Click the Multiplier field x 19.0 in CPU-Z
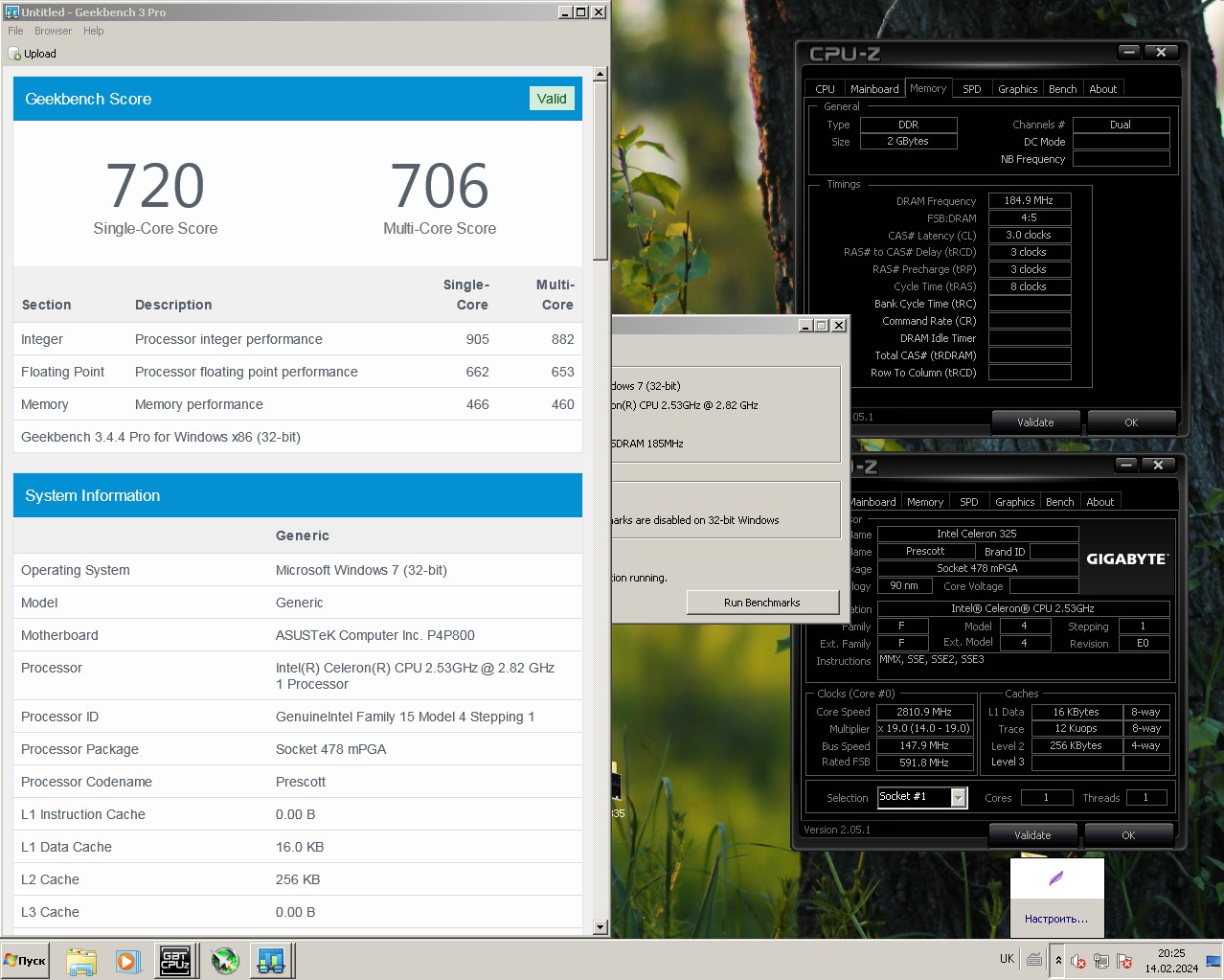1224x980 pixels. 924,729
